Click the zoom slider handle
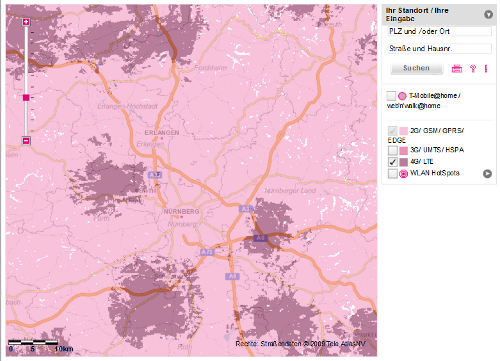Viewport: 500px width, 361px height. (26, 97)
